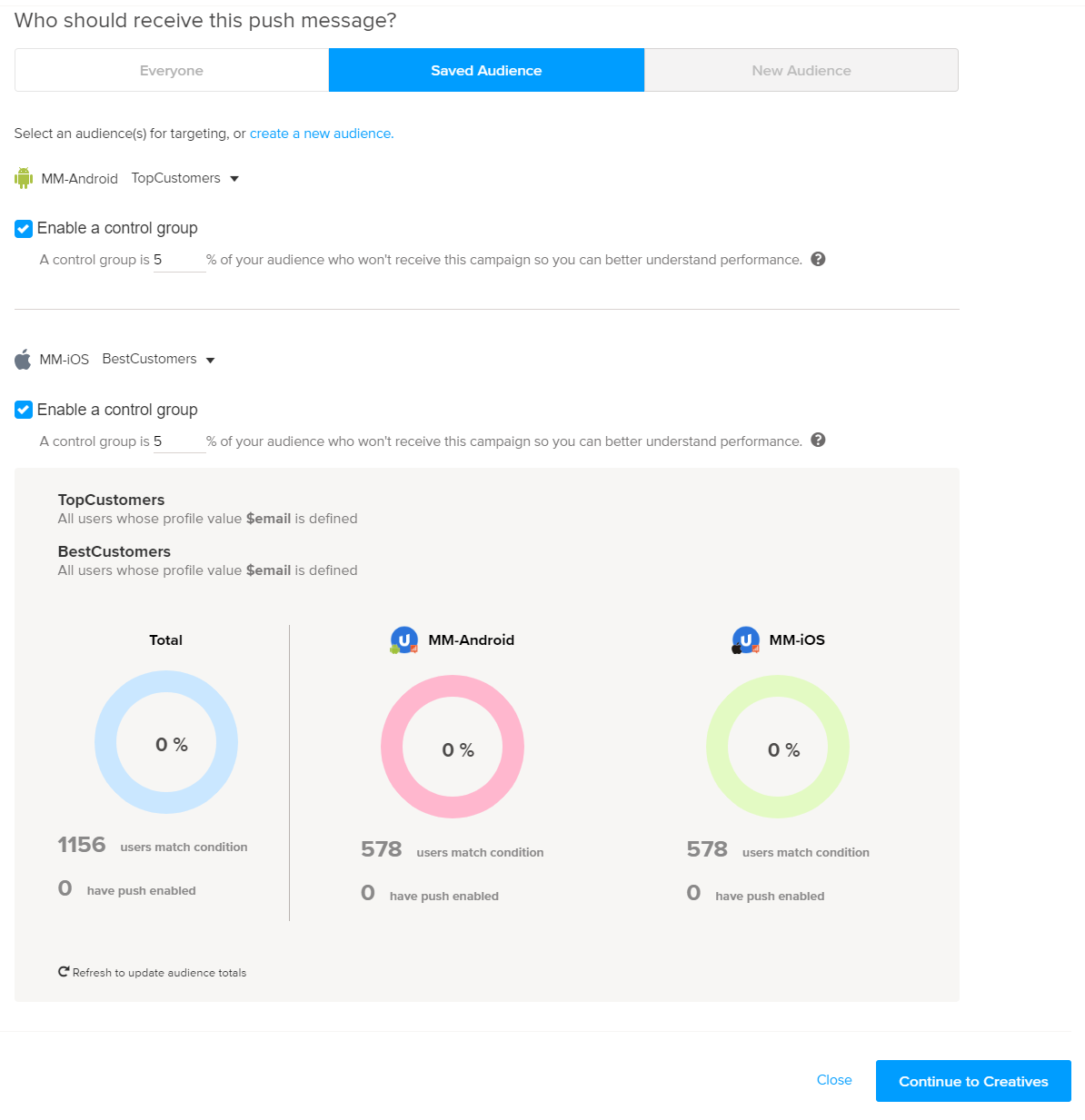The image size is (1085, 1120).
Task: Select the Saved Audience tab
Action: pos(486,71)
